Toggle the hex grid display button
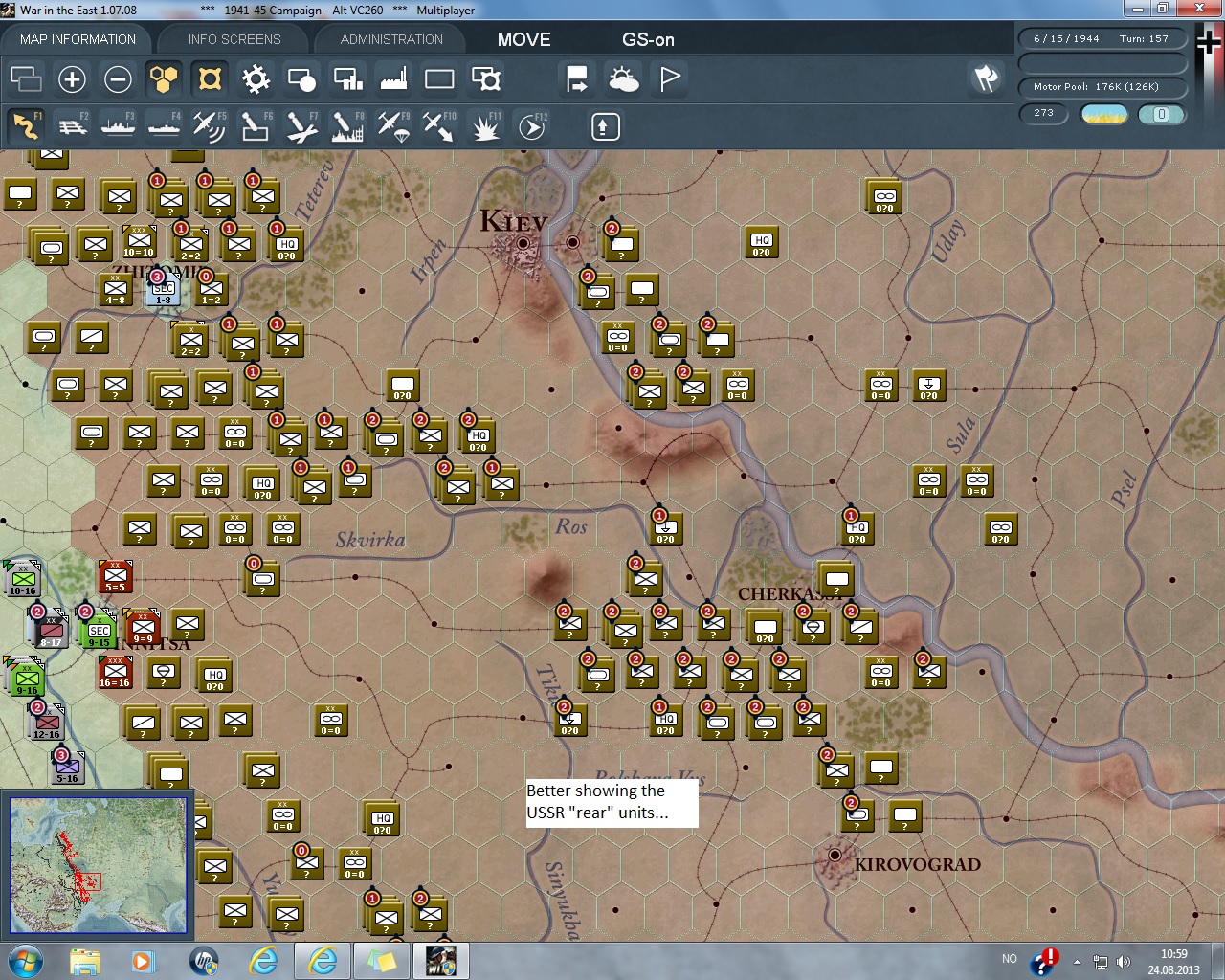 pos(164,79)
